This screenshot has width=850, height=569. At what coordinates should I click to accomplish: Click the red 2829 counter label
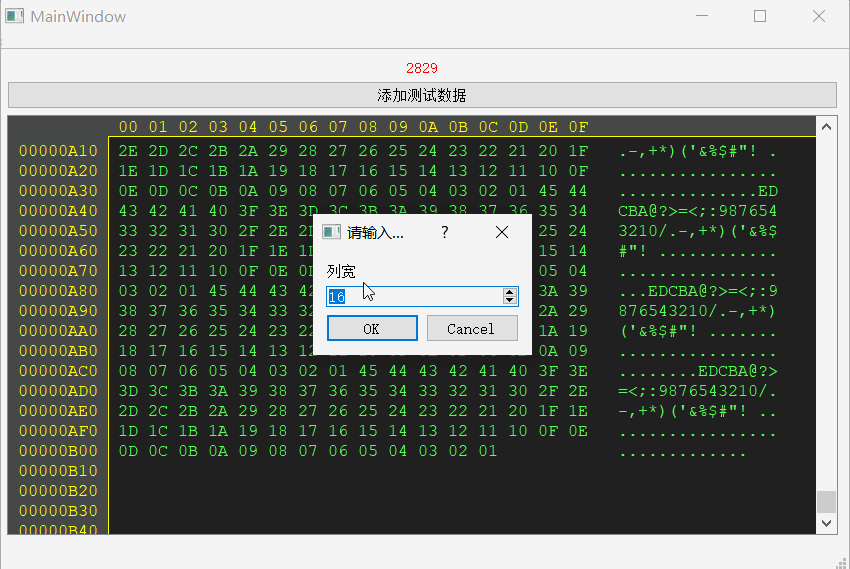pyautogui.click(x=422, y=68)
